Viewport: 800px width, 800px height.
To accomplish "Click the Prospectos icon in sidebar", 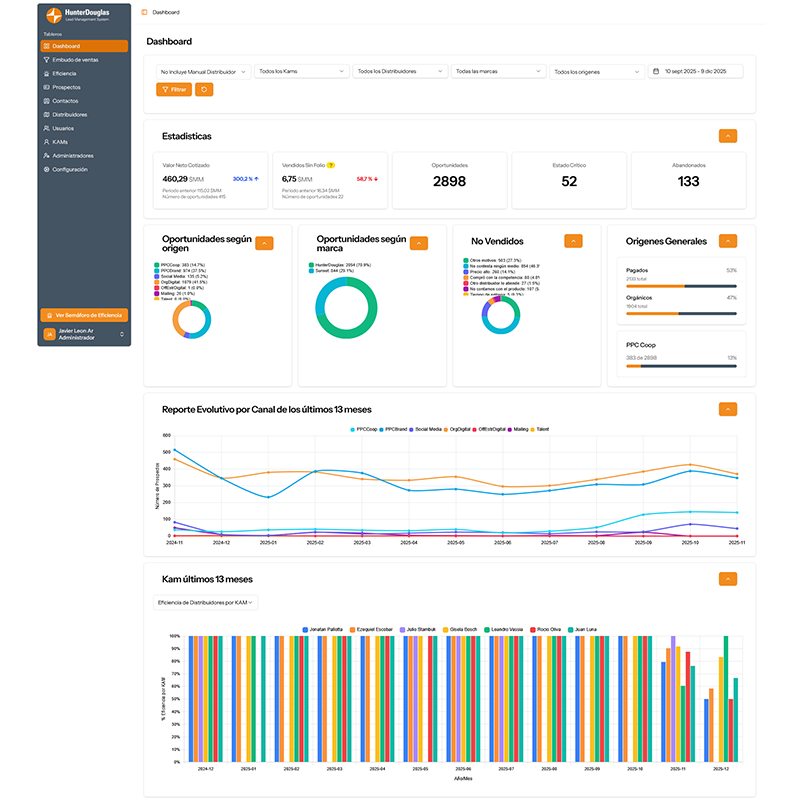I will [45, 87].
